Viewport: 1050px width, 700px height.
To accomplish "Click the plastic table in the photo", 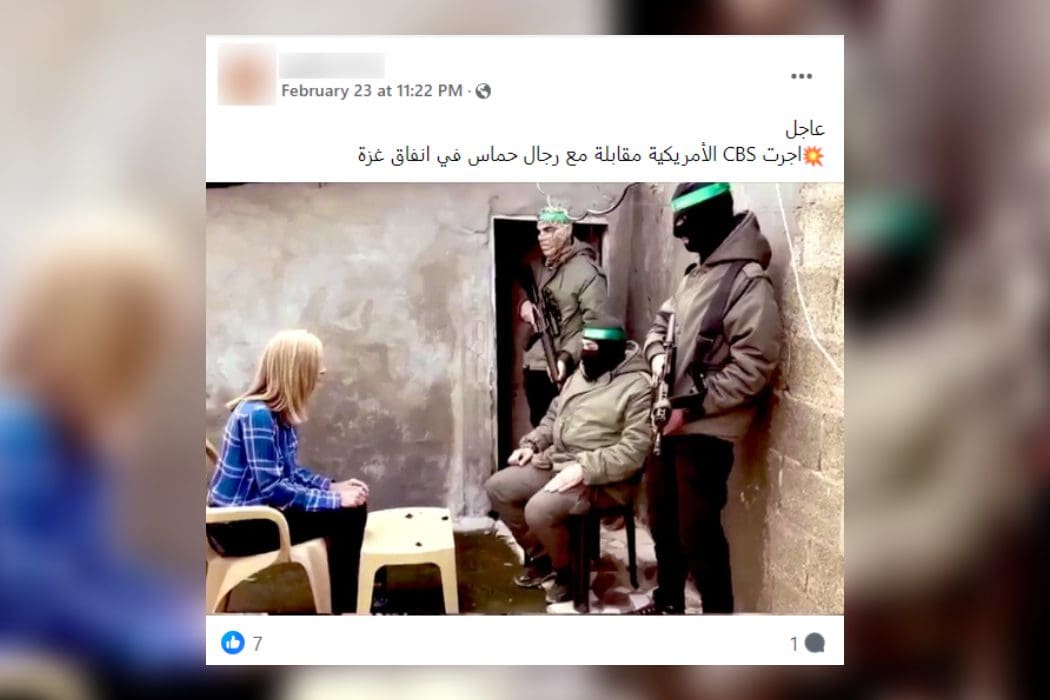I will coord(407,559).
